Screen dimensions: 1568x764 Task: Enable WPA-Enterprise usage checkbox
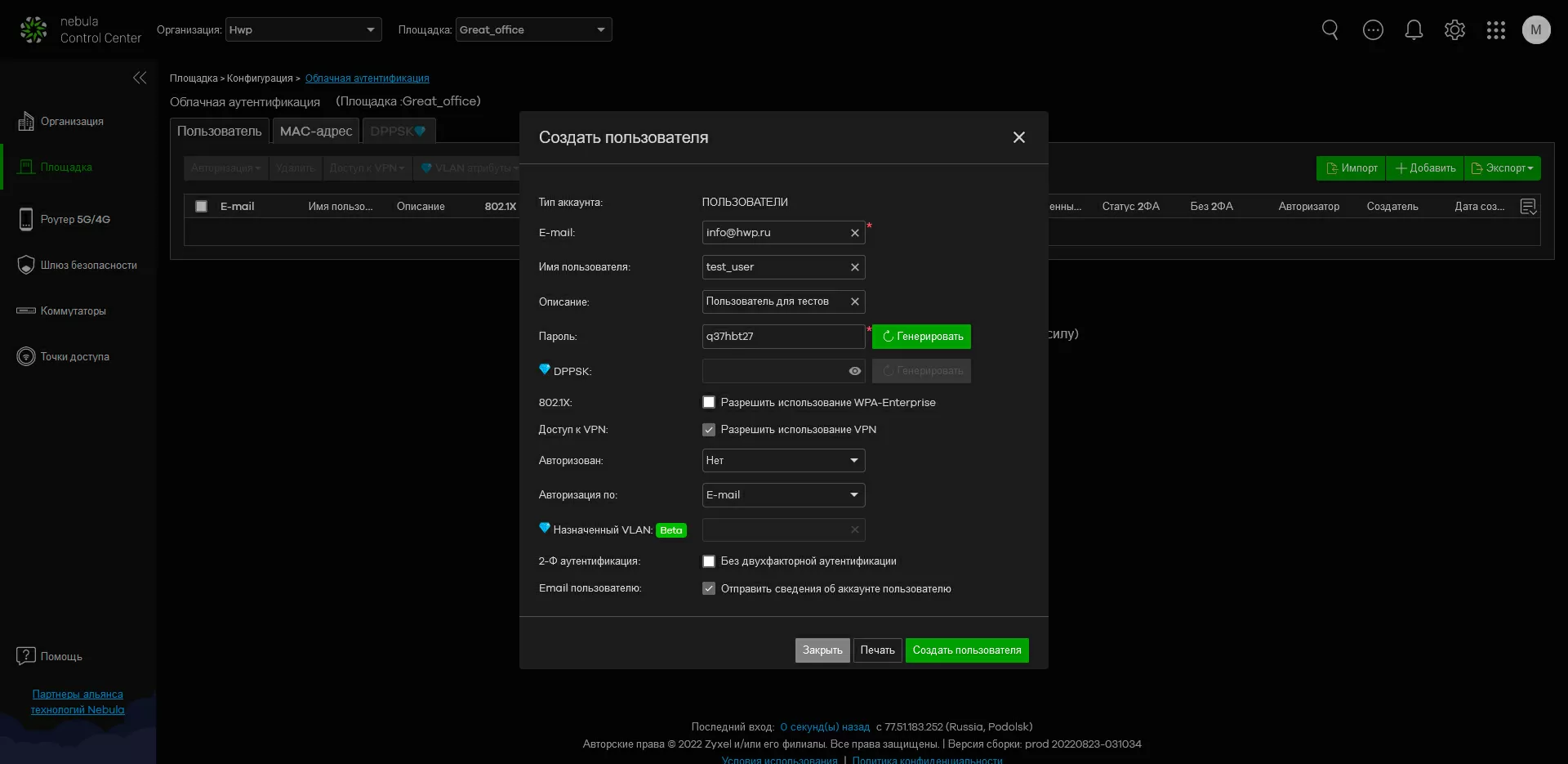(x=709, y=402)
